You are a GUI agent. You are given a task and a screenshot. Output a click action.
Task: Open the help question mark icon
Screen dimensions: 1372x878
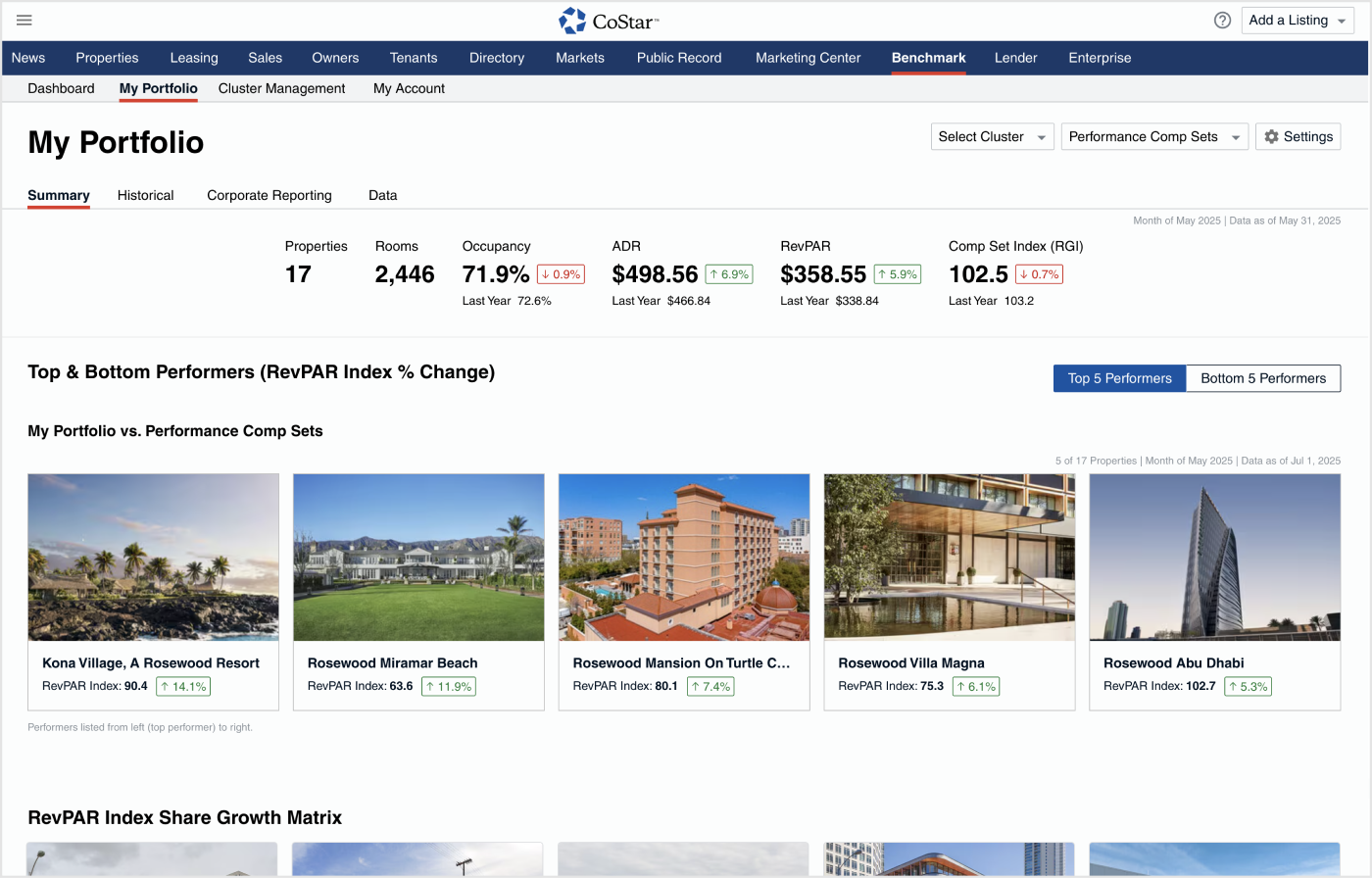[1222, 21]
